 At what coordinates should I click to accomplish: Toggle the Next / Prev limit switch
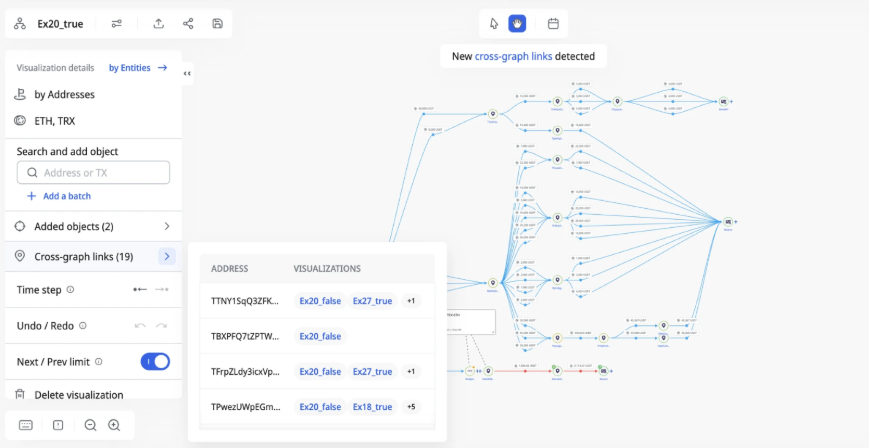[155, 361]
